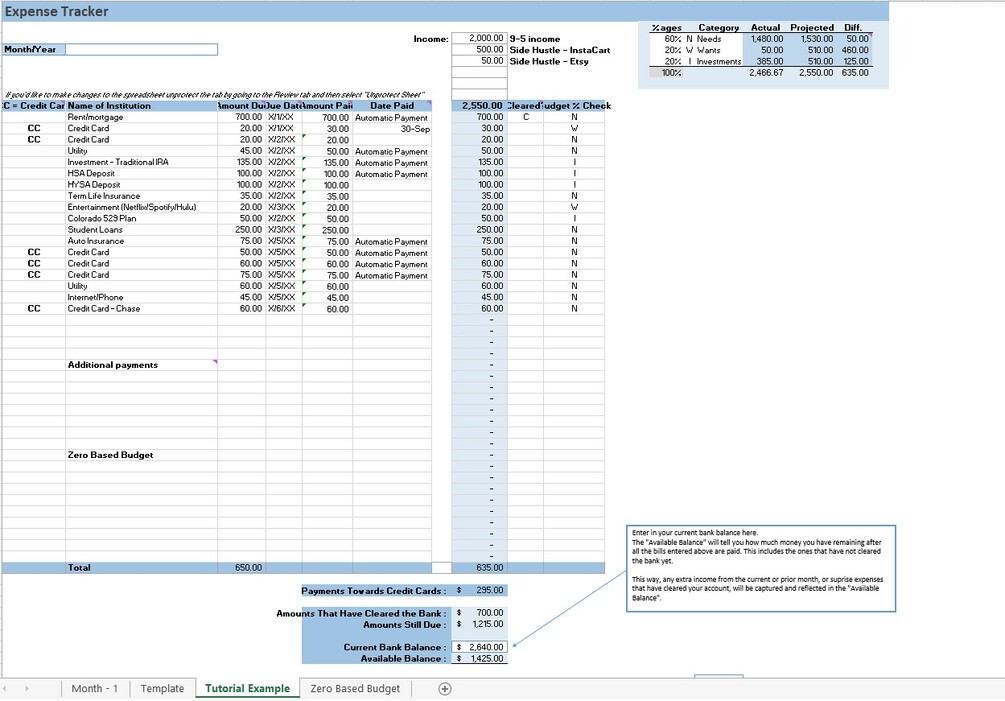Add a new sheet with the plus icon
The width and height of the screenshot is (1005, 701).
[x=444, y=689]
